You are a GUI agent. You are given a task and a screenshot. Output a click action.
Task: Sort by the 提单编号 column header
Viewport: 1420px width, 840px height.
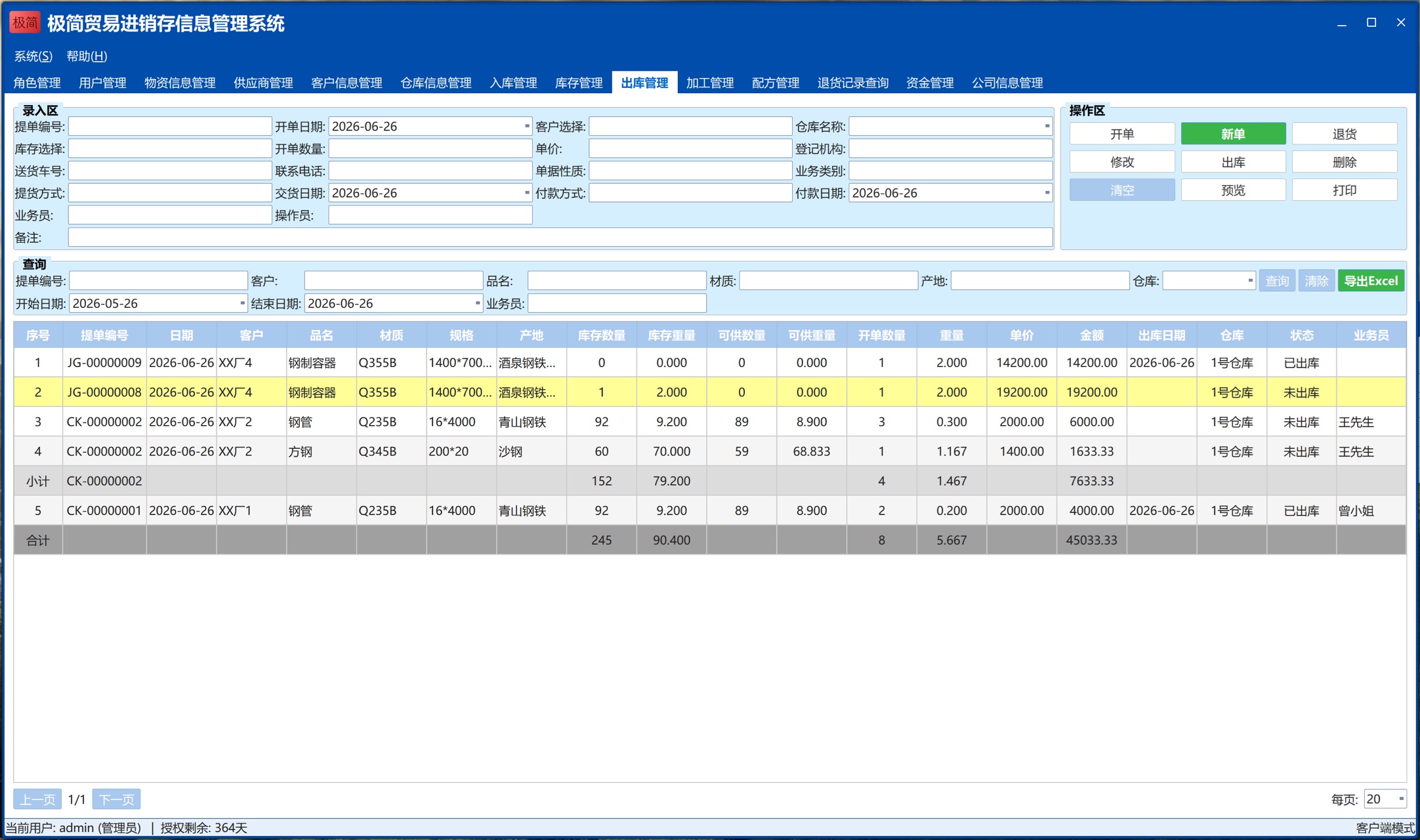(104, 335)
